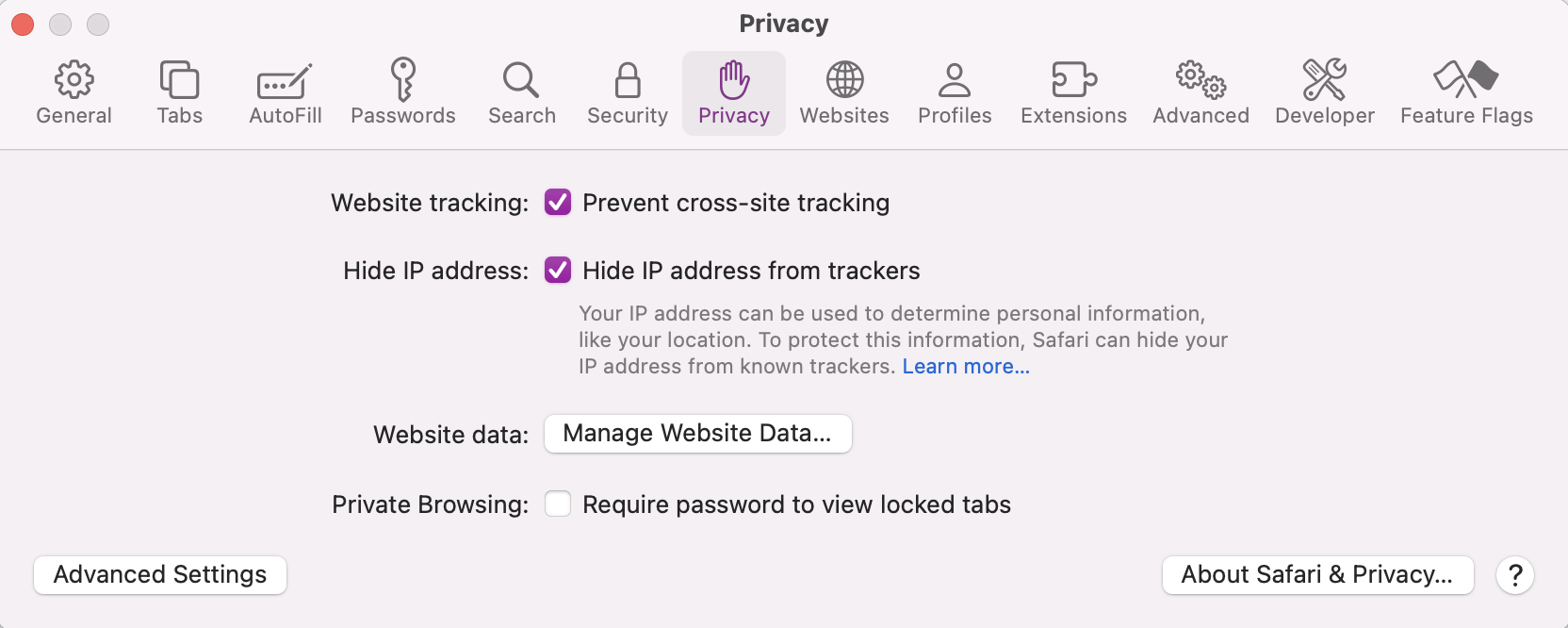Click the Advanced gears icon

(x=1200, y=91)
